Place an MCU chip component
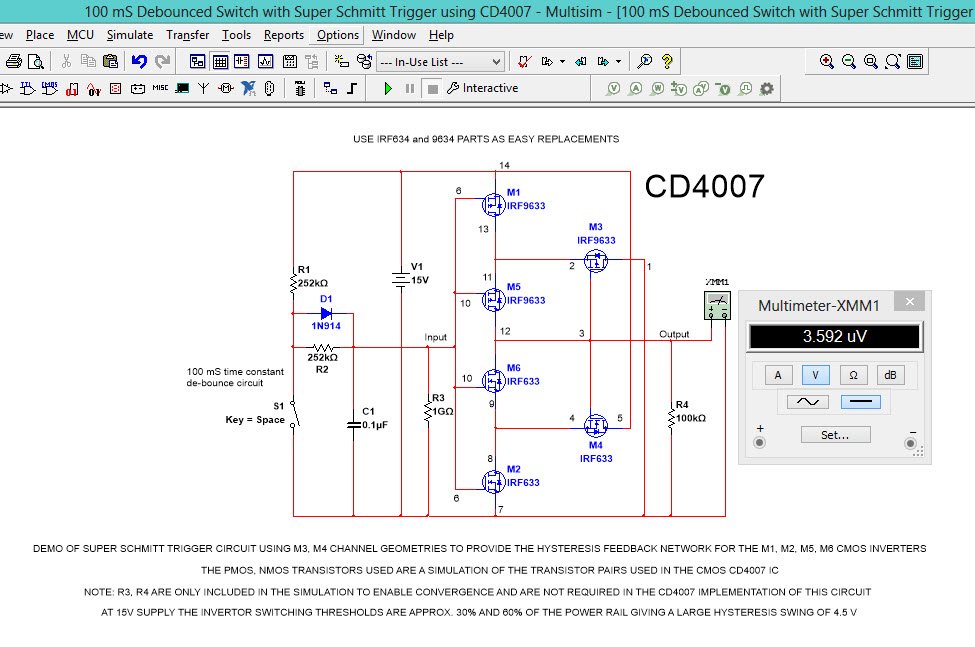The height and width of the screenshot is (647, 975). (300, 88)
